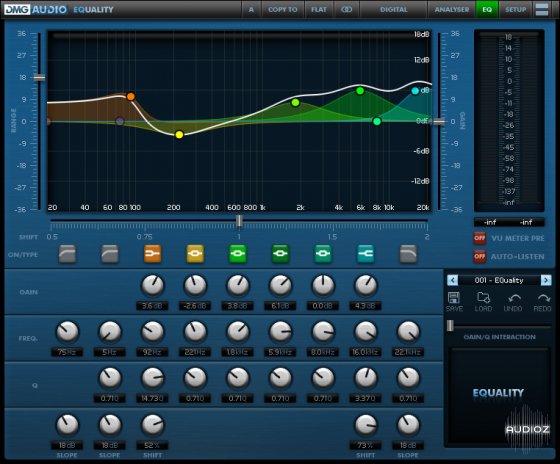Click the DMG Audio logo

(x=36, y=9)
